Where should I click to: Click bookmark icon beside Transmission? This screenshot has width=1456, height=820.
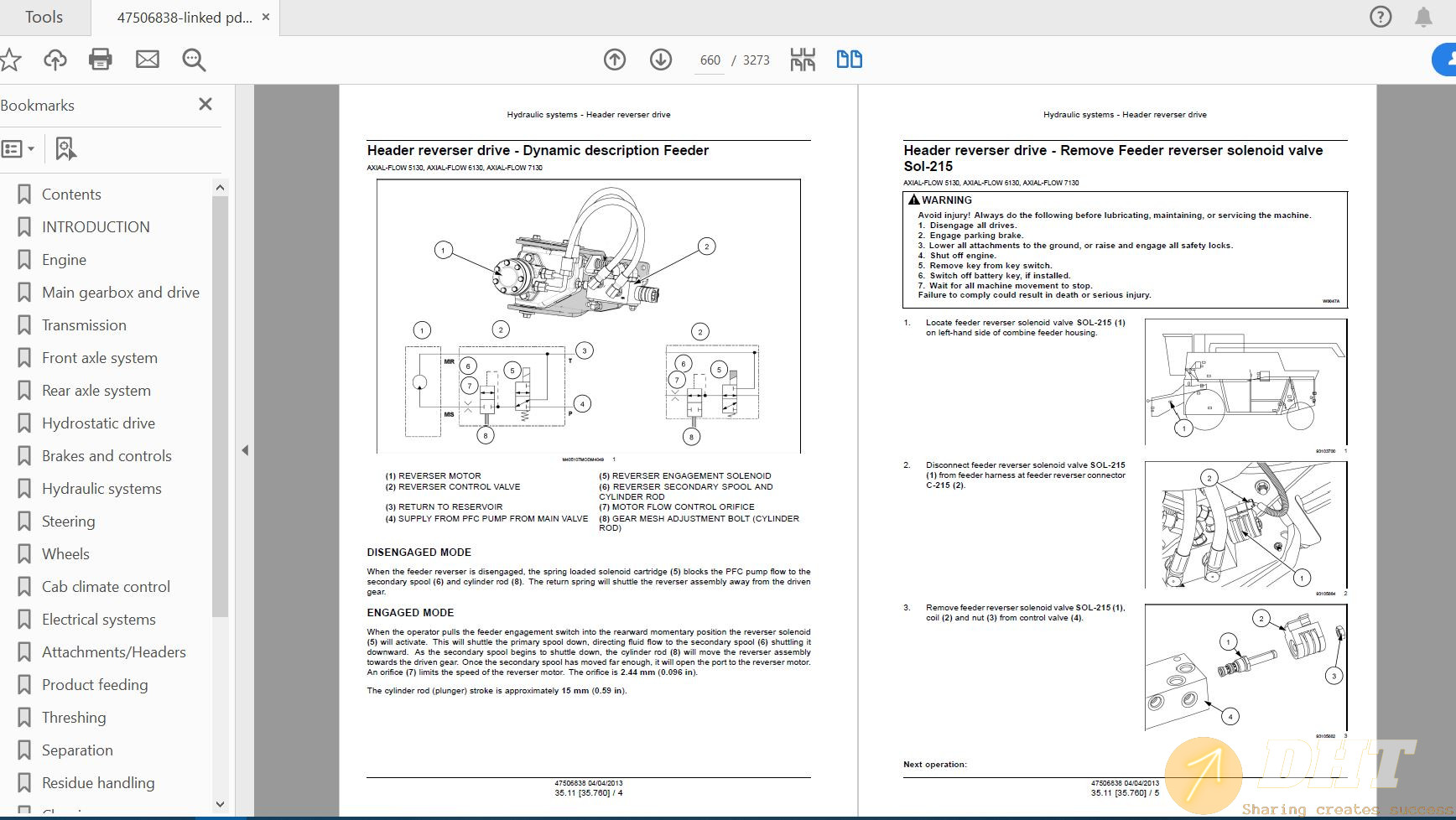coord(24,325)
